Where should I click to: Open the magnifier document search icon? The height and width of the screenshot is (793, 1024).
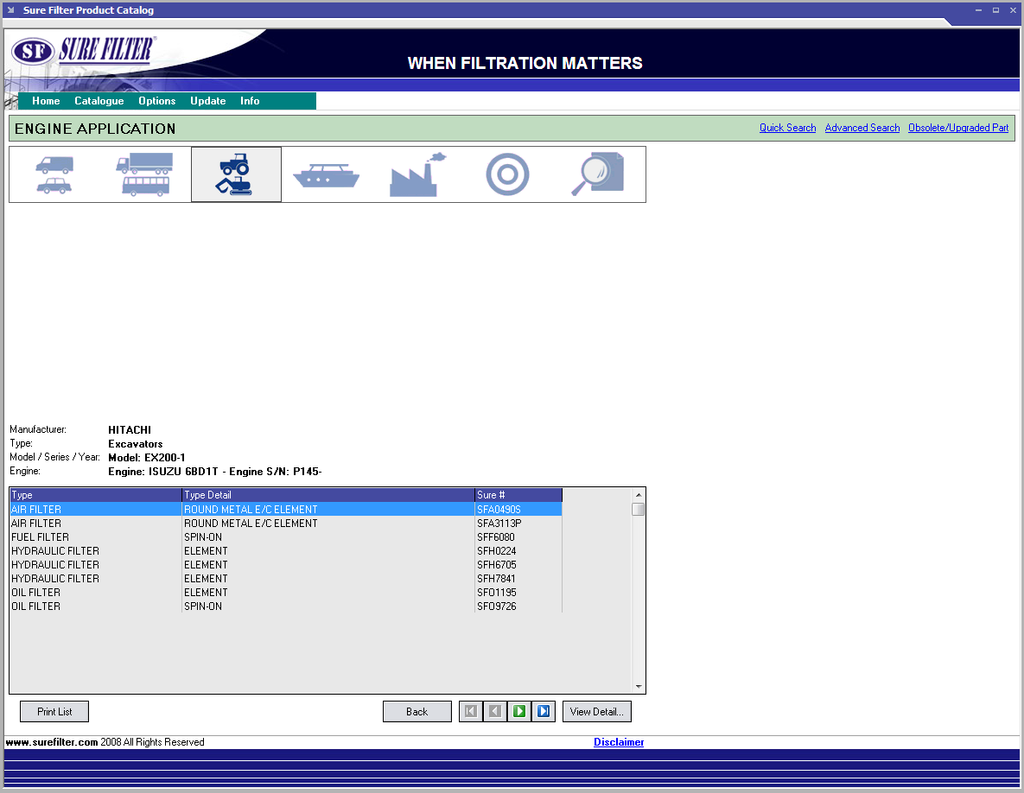(x=598, y=174)
